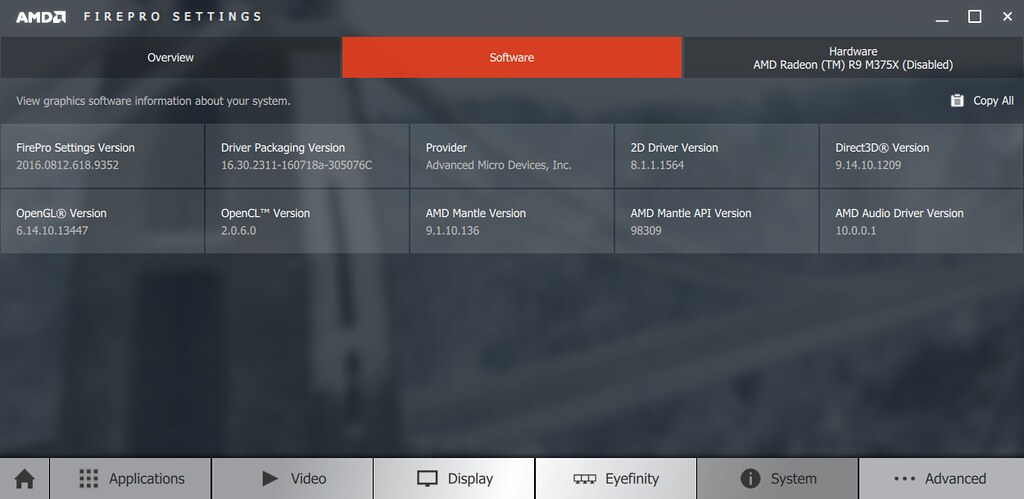This screenshot has width=1024, height=499.
Task: Minimize the FirePro Settings window
Action: tap(942, 18)
